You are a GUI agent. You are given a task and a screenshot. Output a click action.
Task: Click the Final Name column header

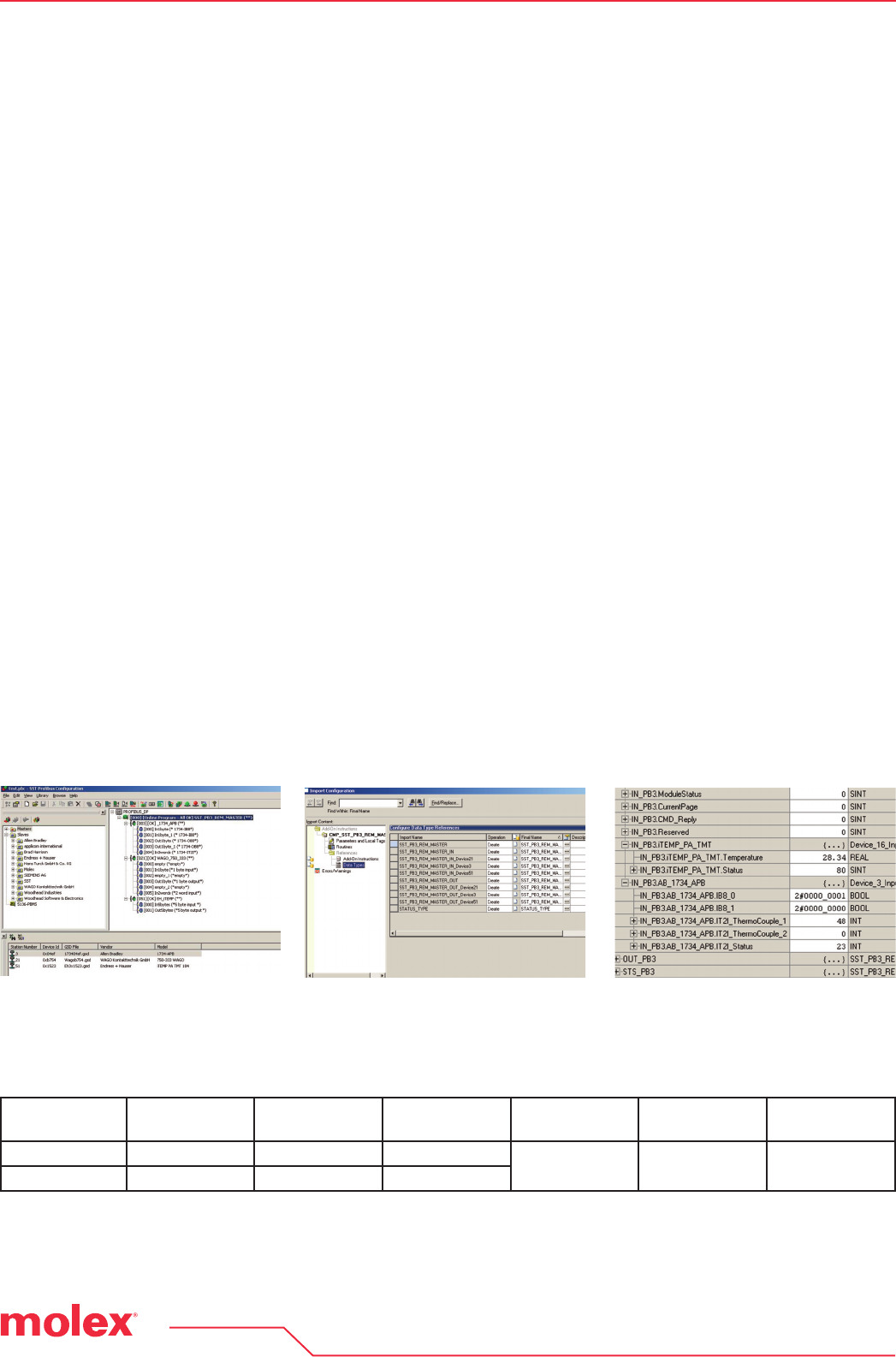[x=541, y=837]
